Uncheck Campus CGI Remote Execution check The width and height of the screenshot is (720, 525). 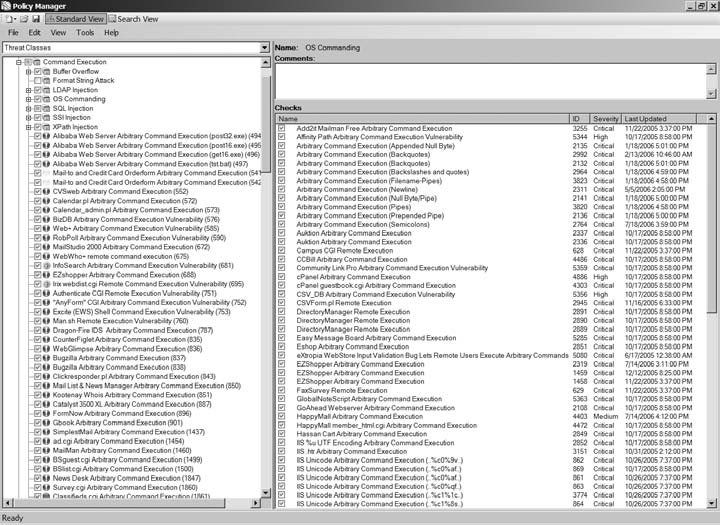(281, 250)
